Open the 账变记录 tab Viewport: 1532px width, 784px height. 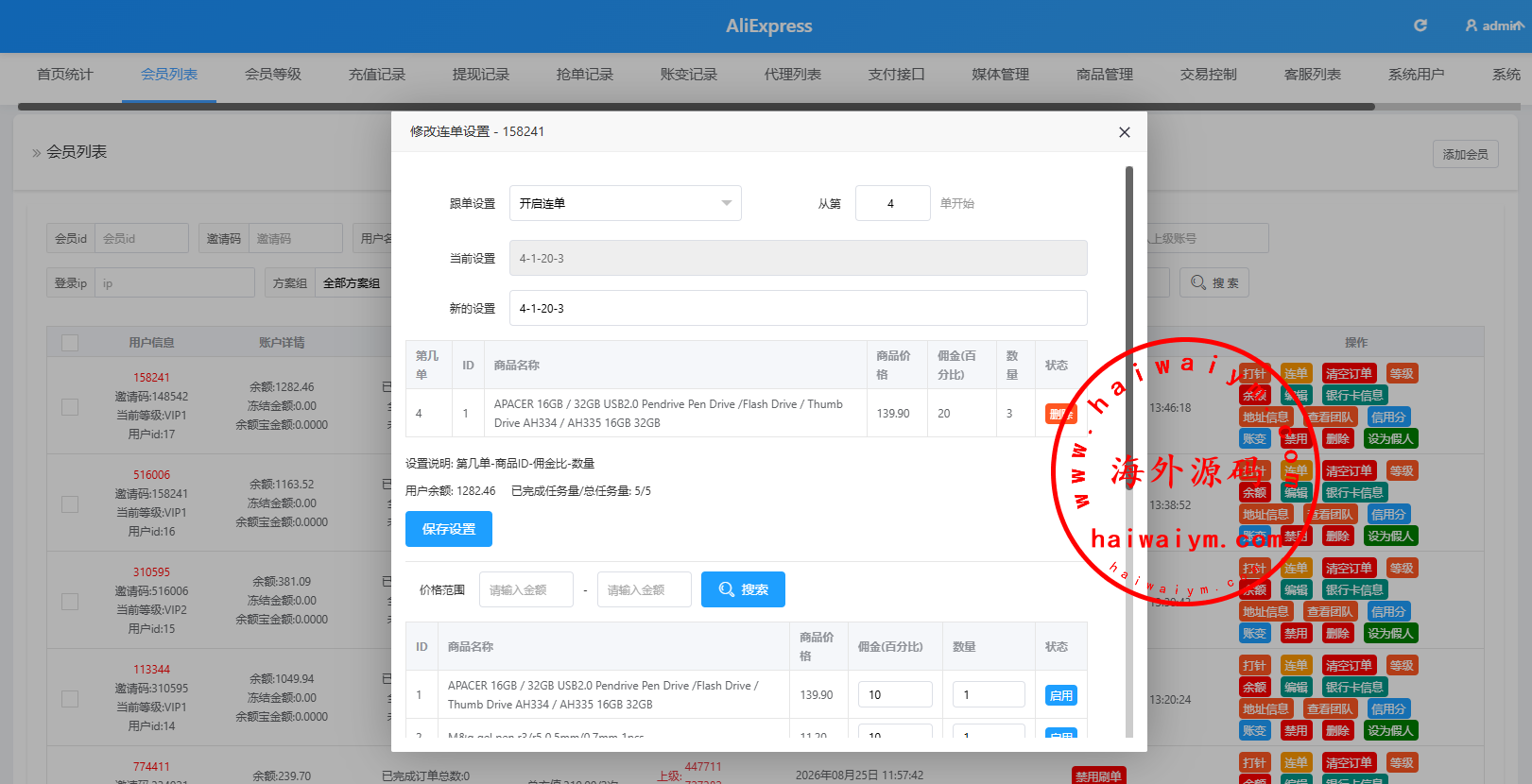coord(689,75)
